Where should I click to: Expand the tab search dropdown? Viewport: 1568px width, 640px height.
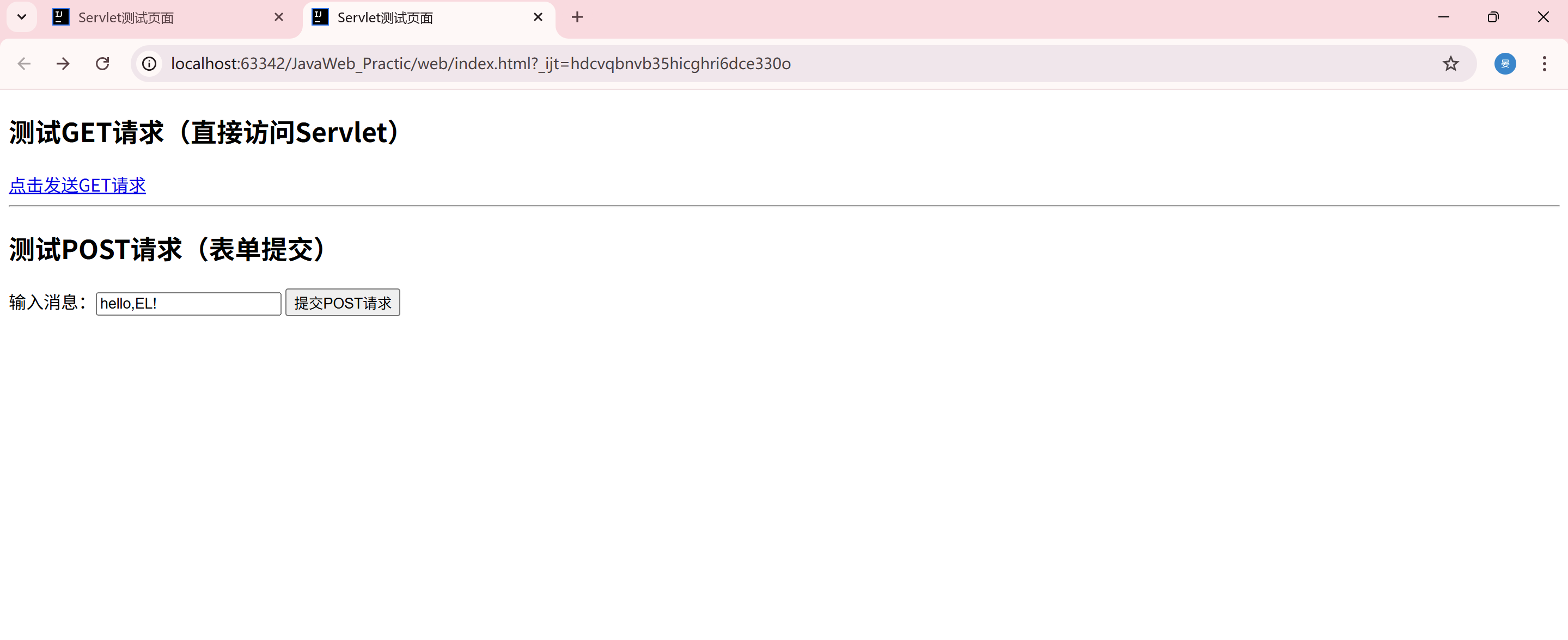click(22, 17)
